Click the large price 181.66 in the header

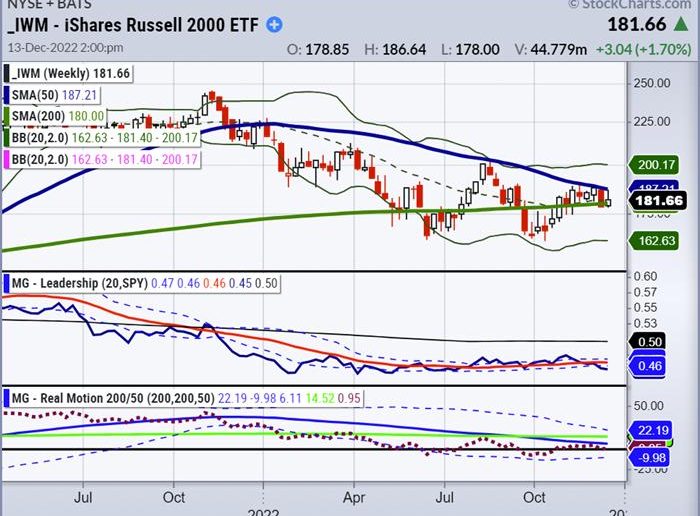pos(637,24)
